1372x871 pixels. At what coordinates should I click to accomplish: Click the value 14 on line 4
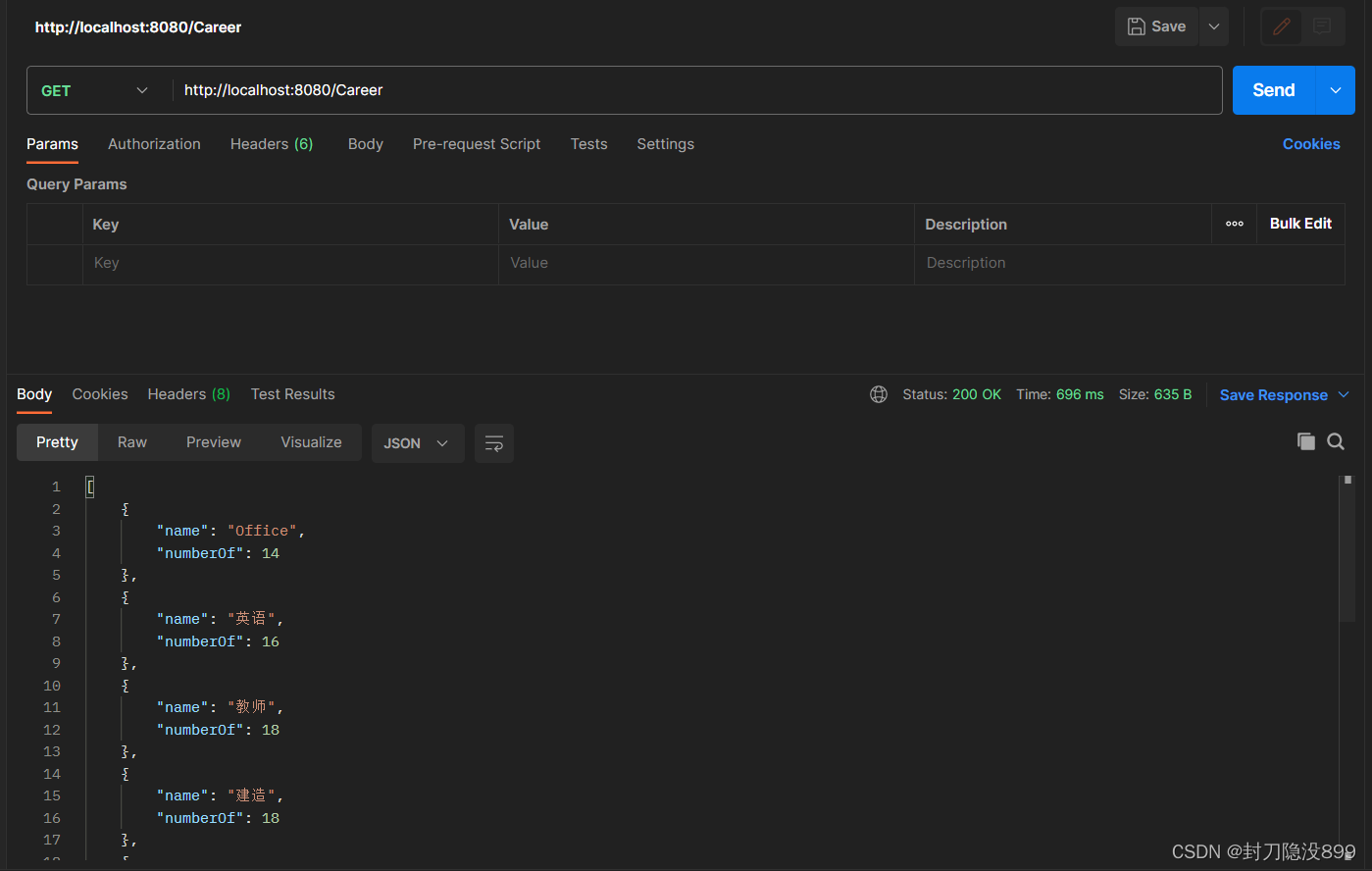point(271,553)
